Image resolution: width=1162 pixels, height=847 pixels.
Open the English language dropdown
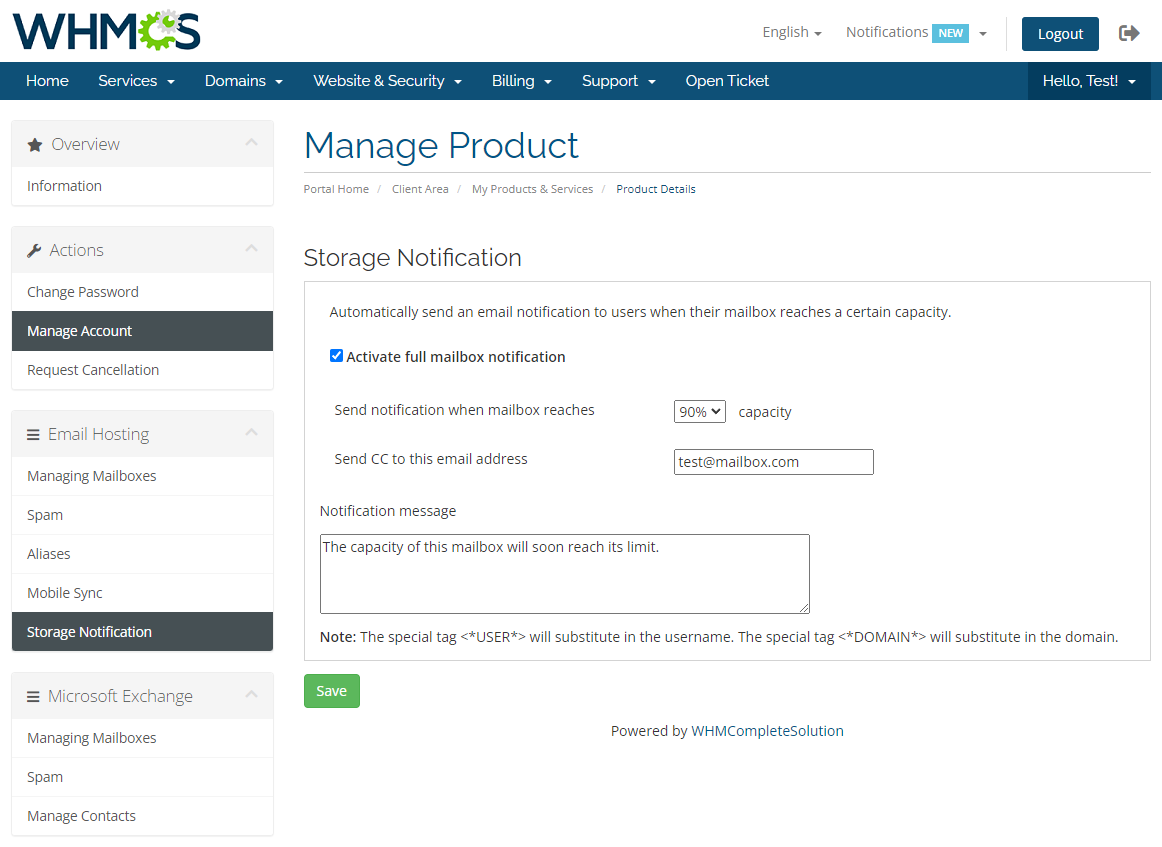(791, 32)
